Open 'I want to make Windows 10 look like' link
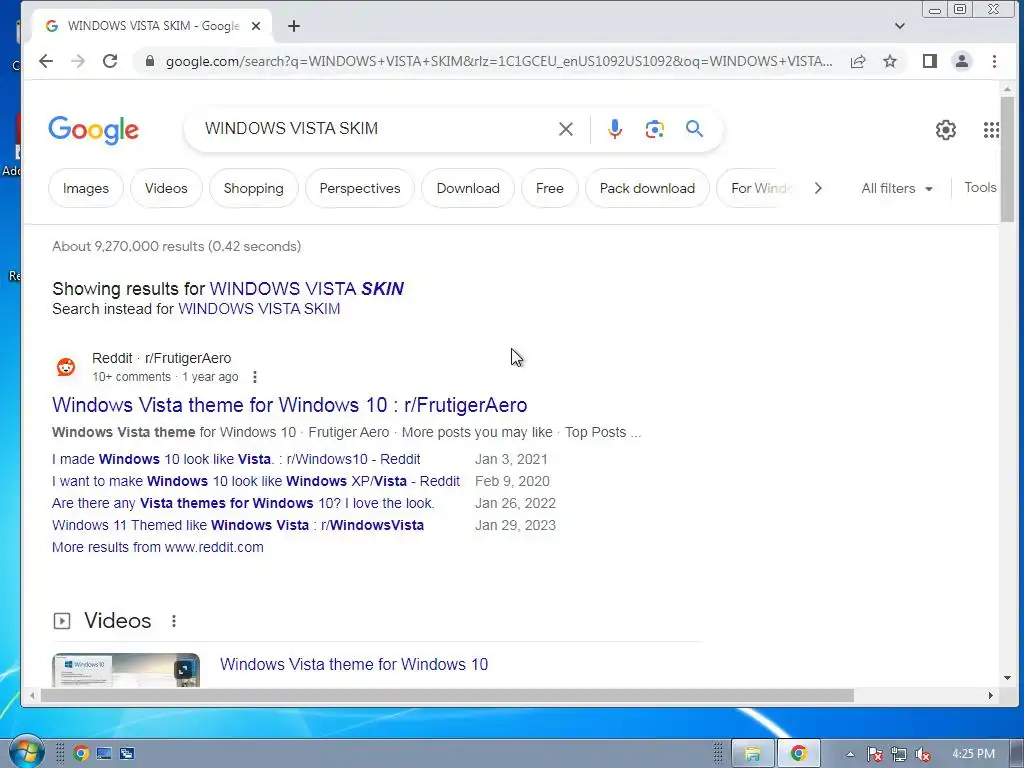 (x=256, y=481)
